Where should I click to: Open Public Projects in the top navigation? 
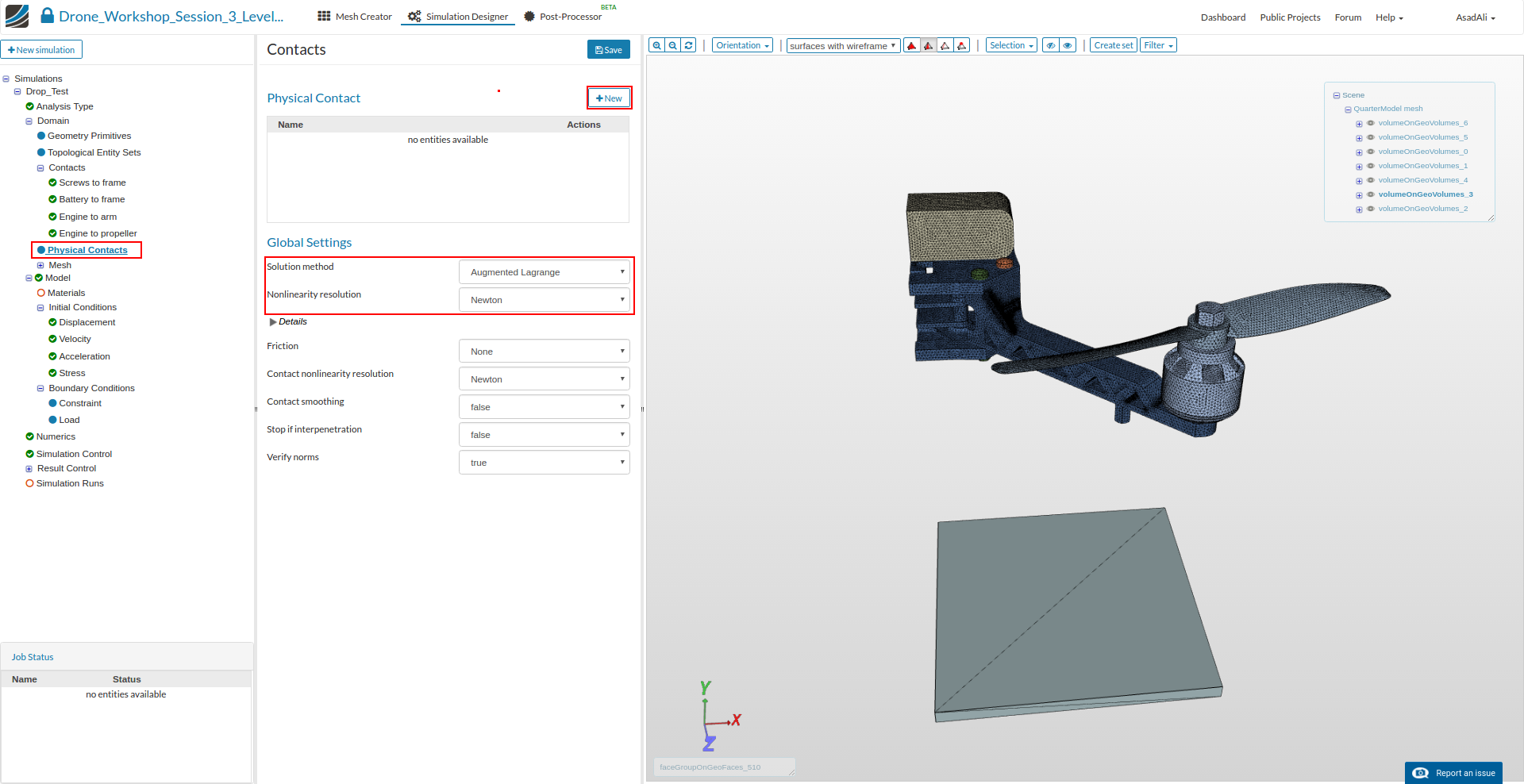click(1291, 17)
